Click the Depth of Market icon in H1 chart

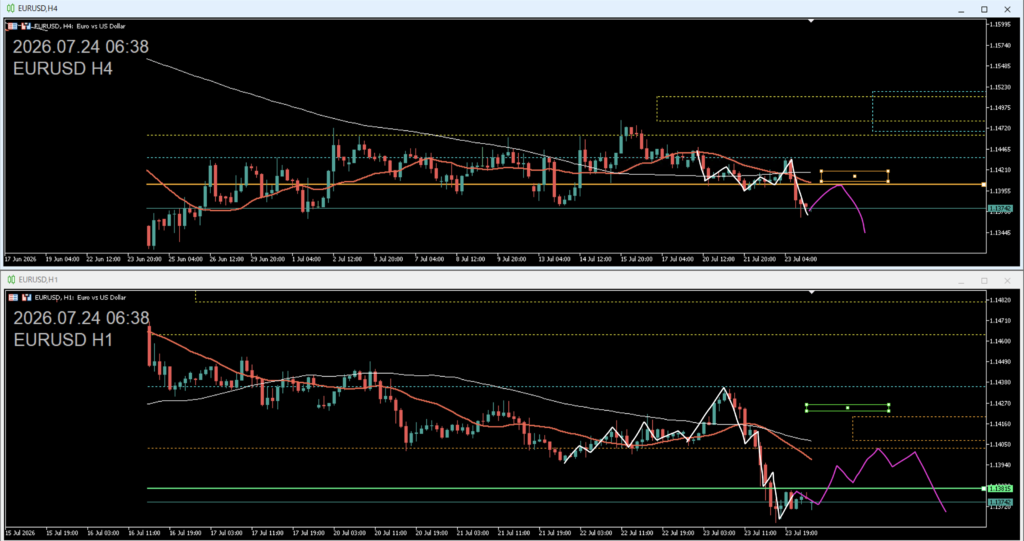pyautogui.click(x=27, y=297)
